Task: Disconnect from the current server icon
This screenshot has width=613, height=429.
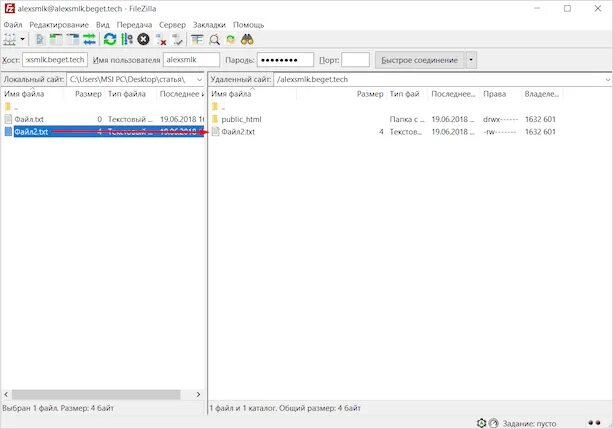Action: pos(161,39)
